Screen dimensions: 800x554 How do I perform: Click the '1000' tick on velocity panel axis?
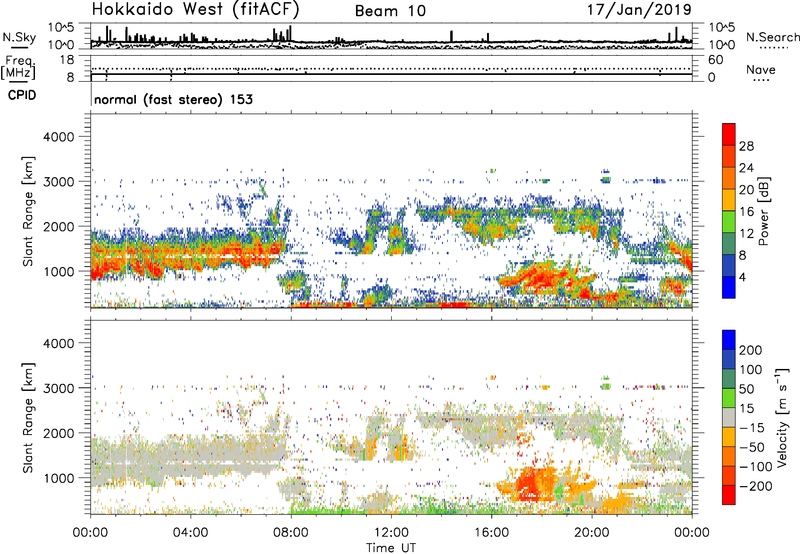tap(59, 478)
